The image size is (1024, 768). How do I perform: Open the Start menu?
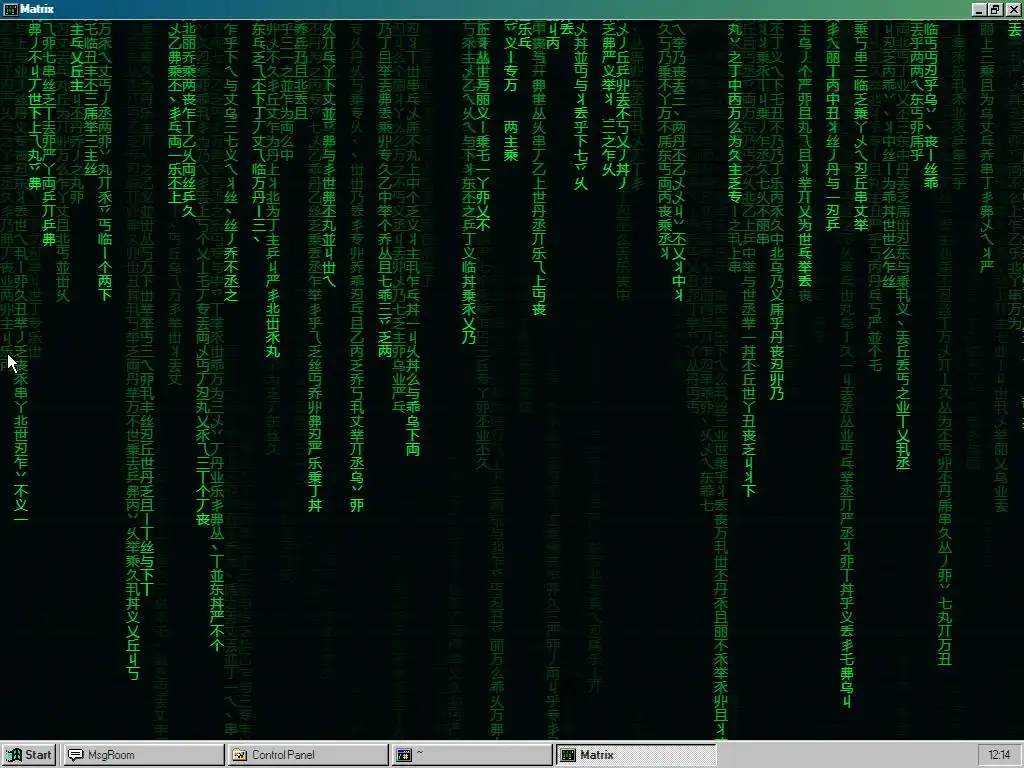point(29,755)
